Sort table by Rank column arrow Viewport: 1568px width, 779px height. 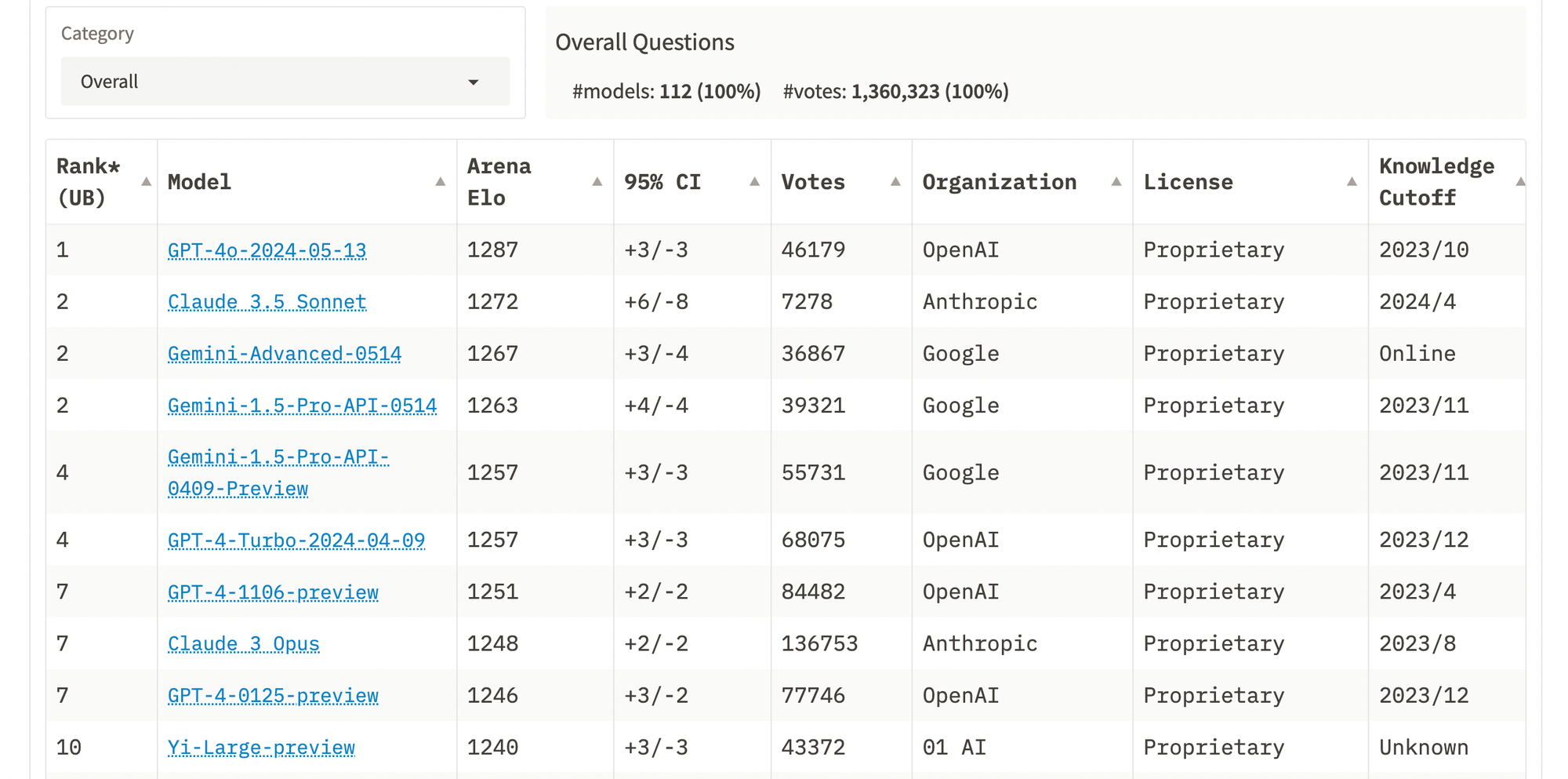point(146,182)
